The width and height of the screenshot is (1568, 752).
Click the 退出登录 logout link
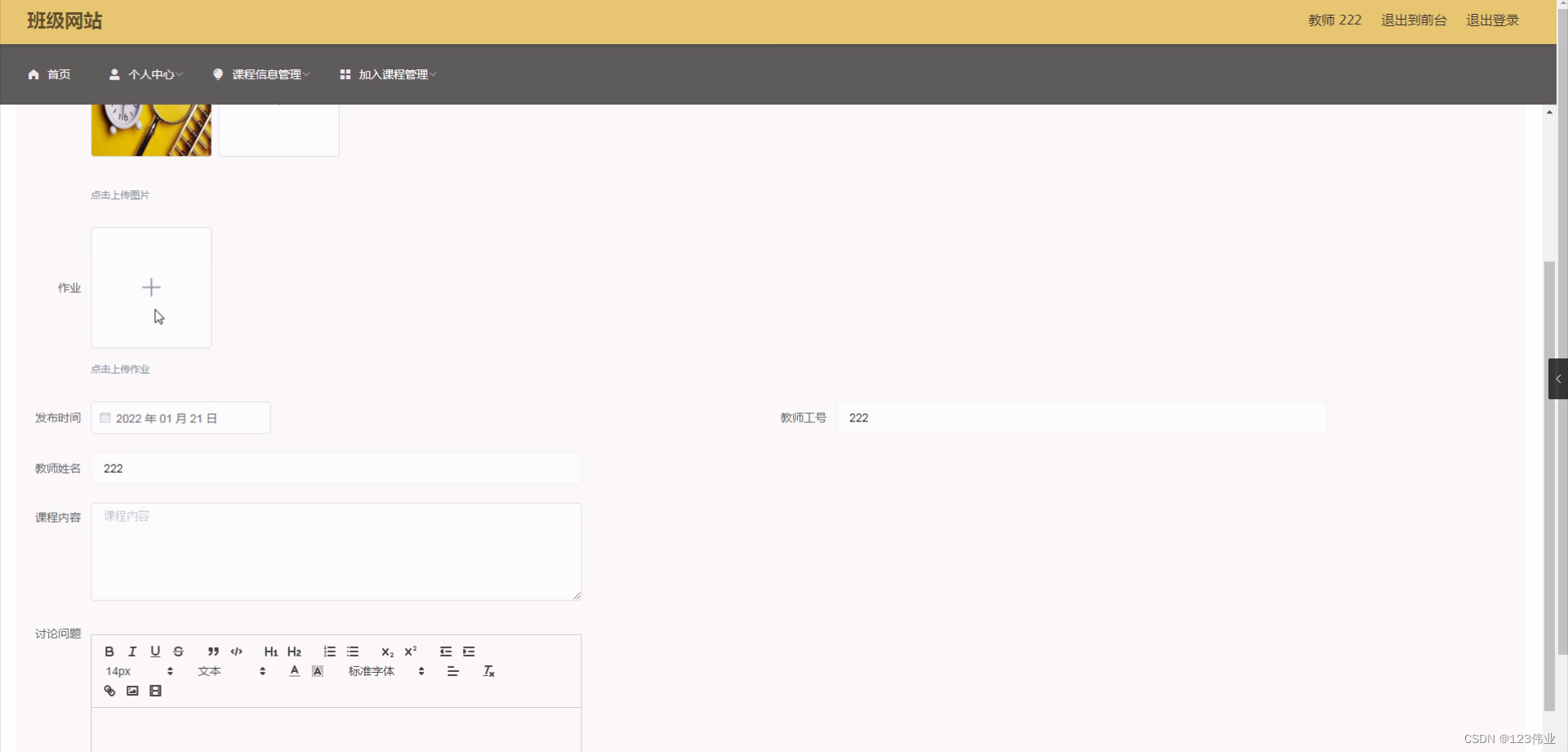pos(1492,20)
